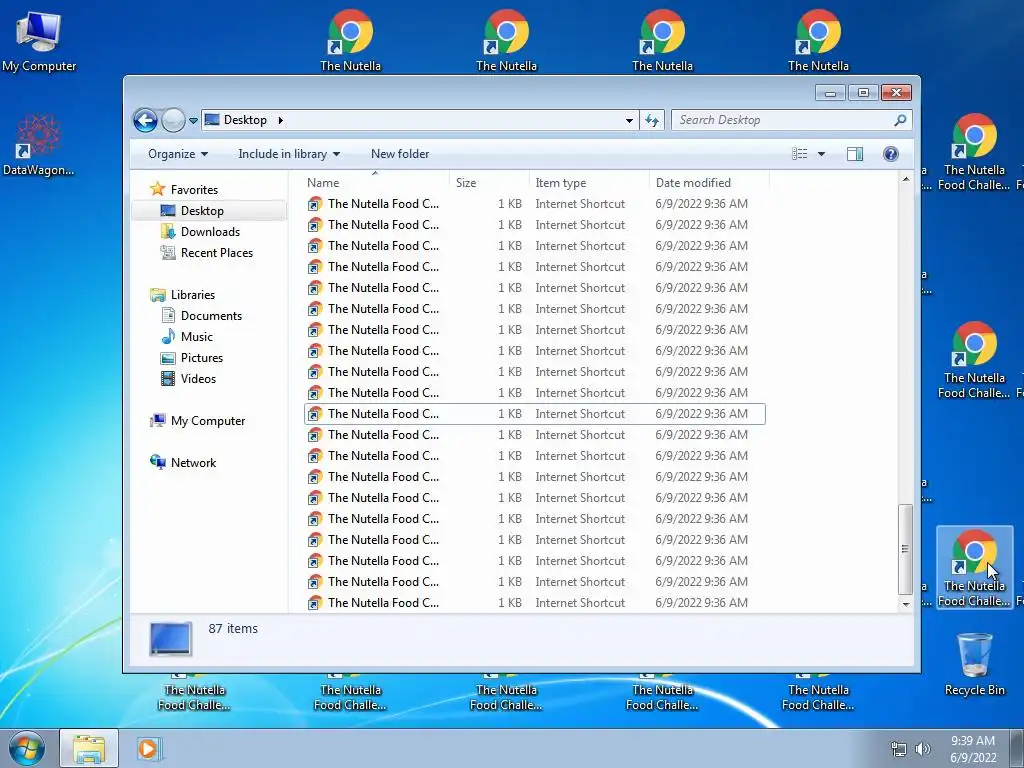
Task: Select the focused Nutella Food shortcut row
Action: coord(534,414)
